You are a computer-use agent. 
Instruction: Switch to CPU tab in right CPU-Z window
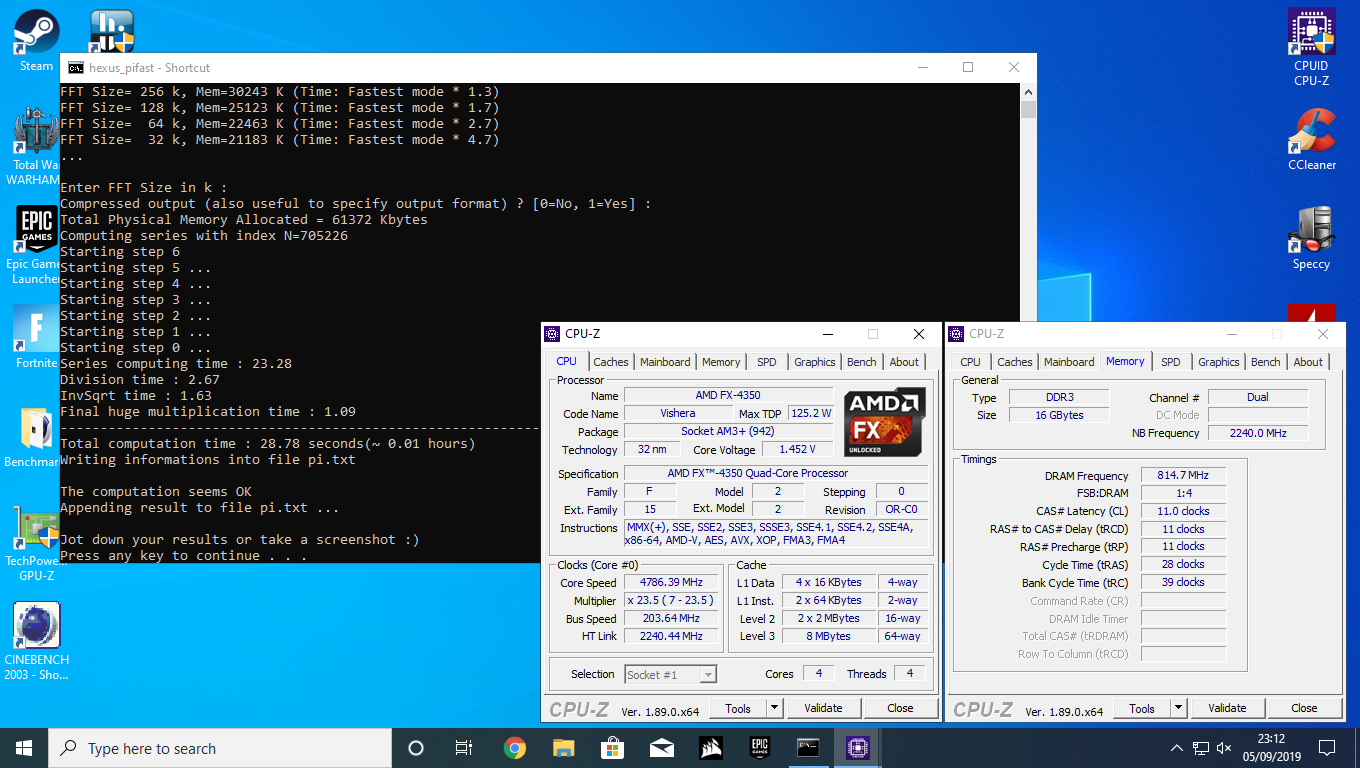pos(970,362)
